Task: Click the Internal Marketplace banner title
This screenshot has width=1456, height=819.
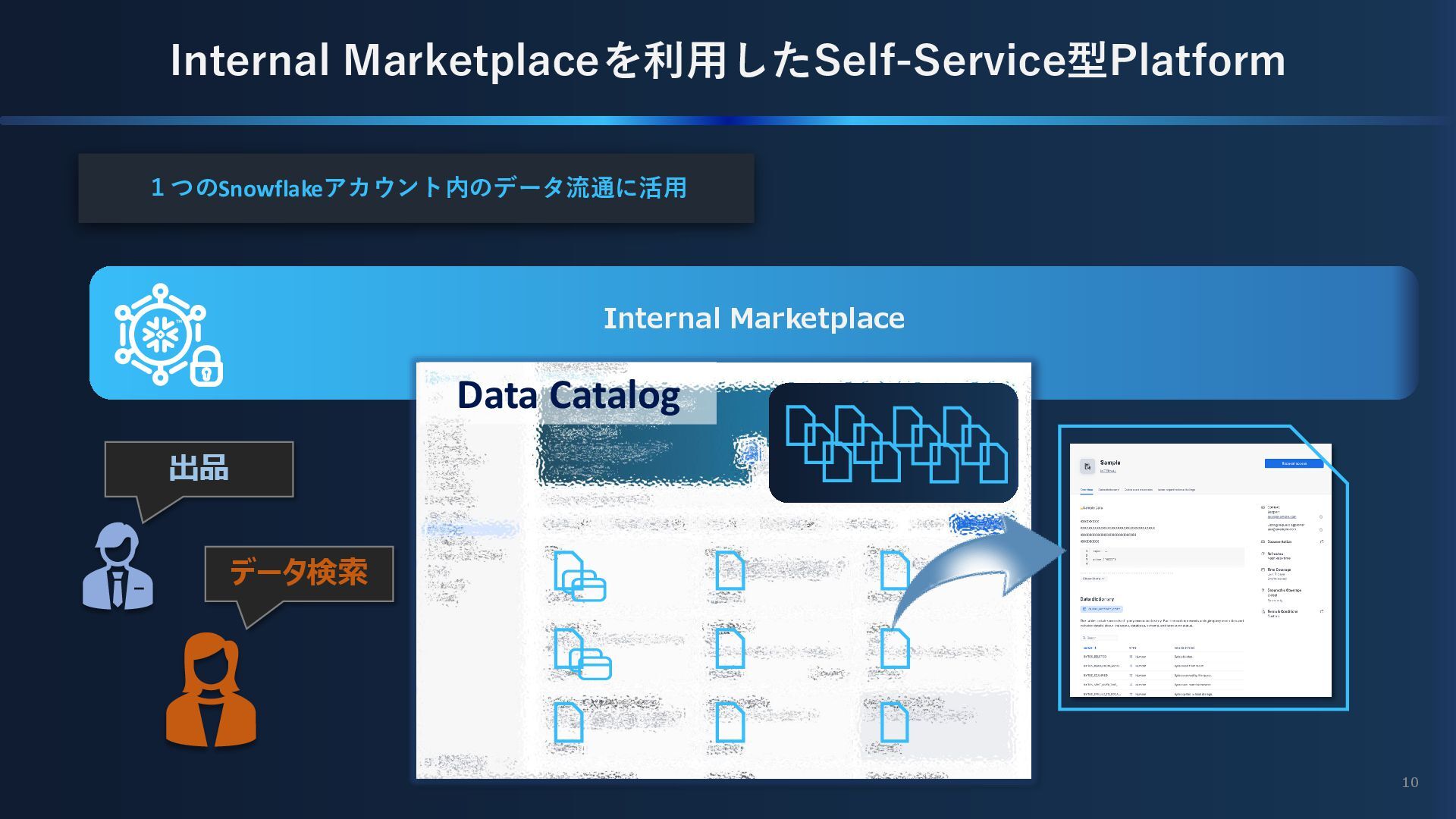Action: pyautogui.click(x=754, y=318)
